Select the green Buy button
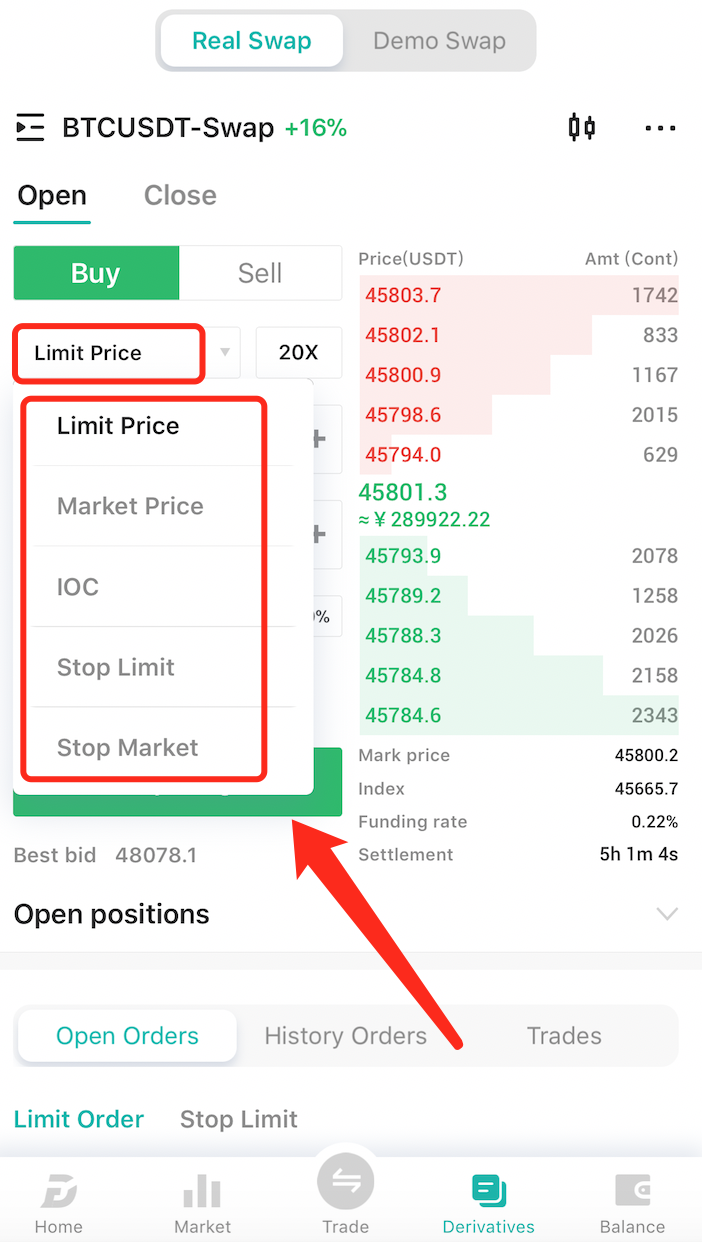This screenshot has height=1242, width=702. [x=96, y=273]
